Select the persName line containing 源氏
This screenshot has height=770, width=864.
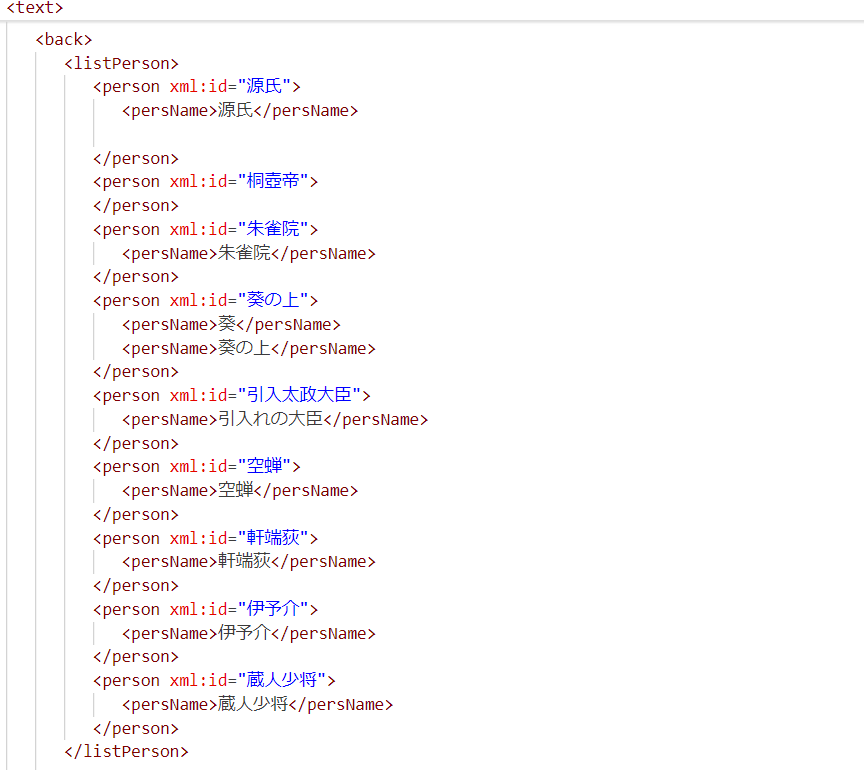(x=240, y=111)
